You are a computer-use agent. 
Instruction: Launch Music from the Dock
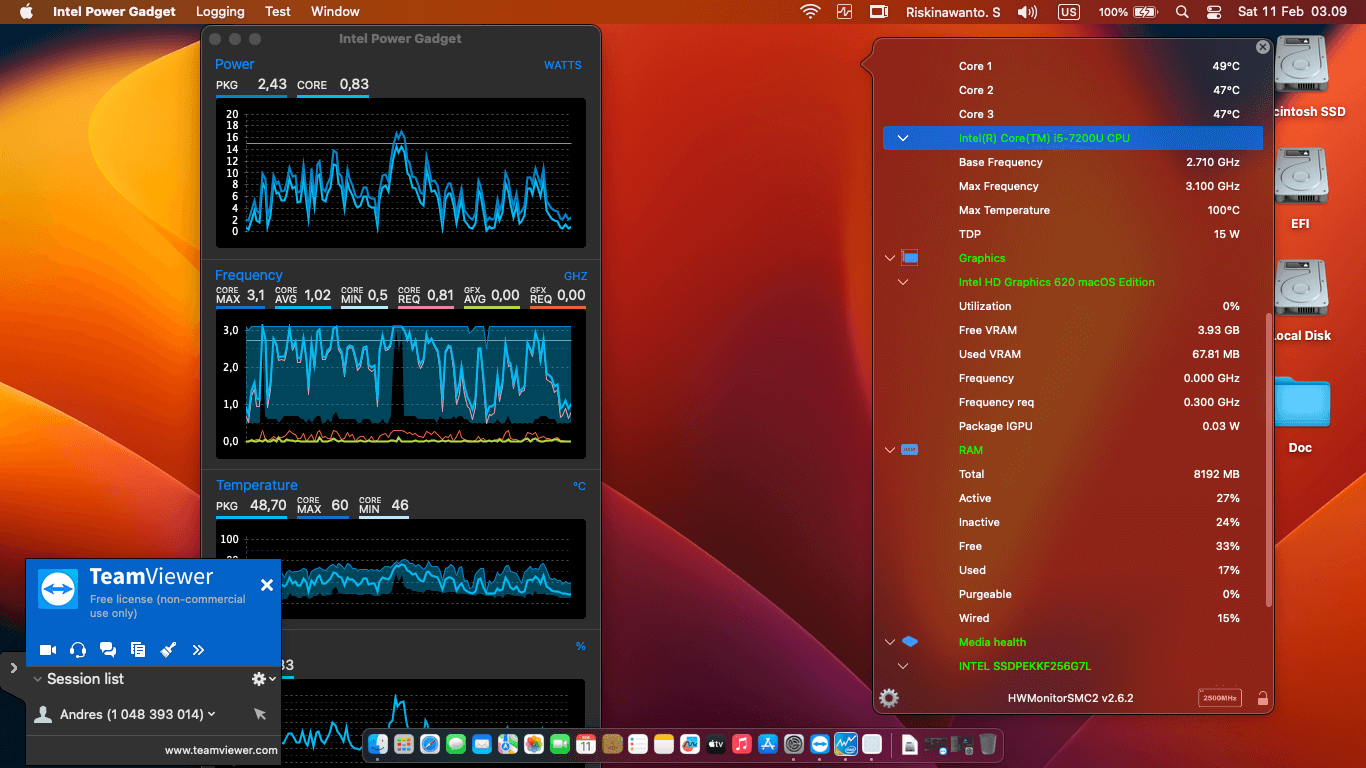coord(742,744)
